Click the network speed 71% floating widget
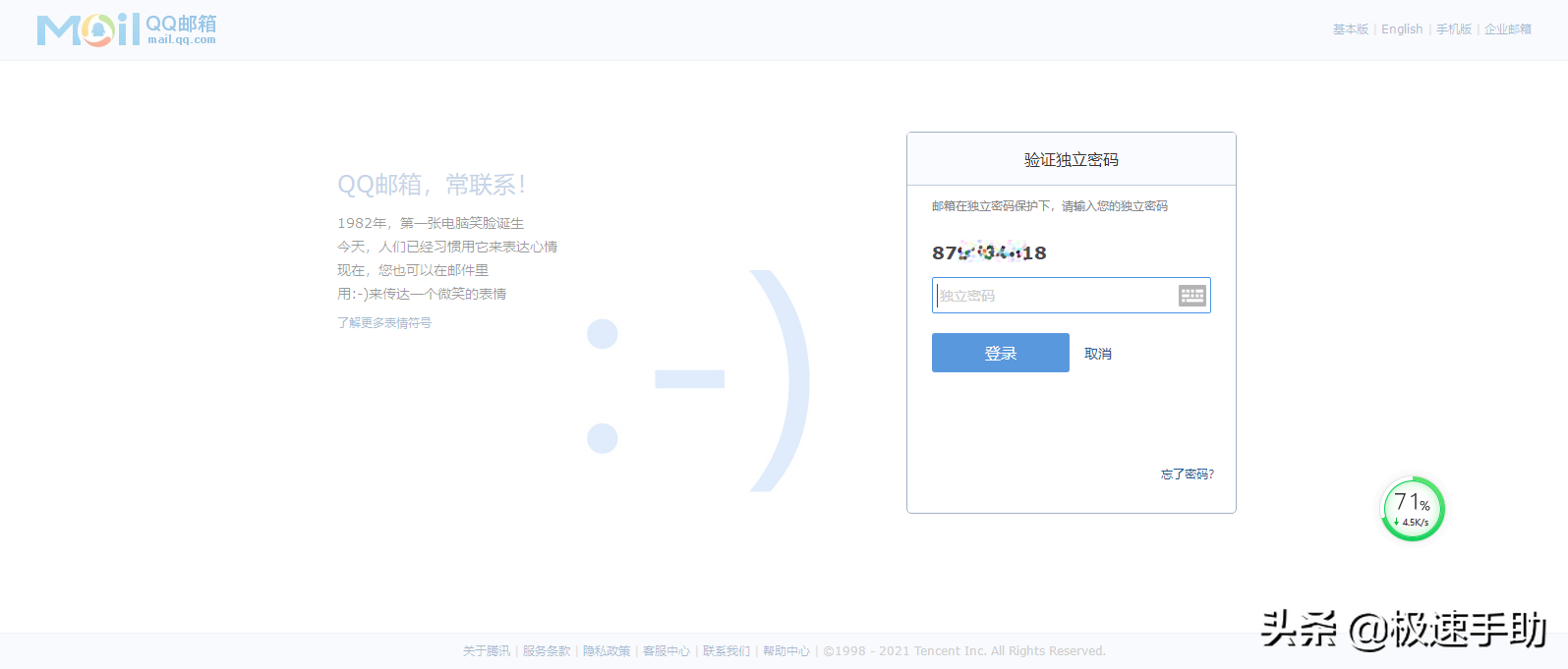The height and width of the screenshot is (669, 1568). click(1413, 509)
